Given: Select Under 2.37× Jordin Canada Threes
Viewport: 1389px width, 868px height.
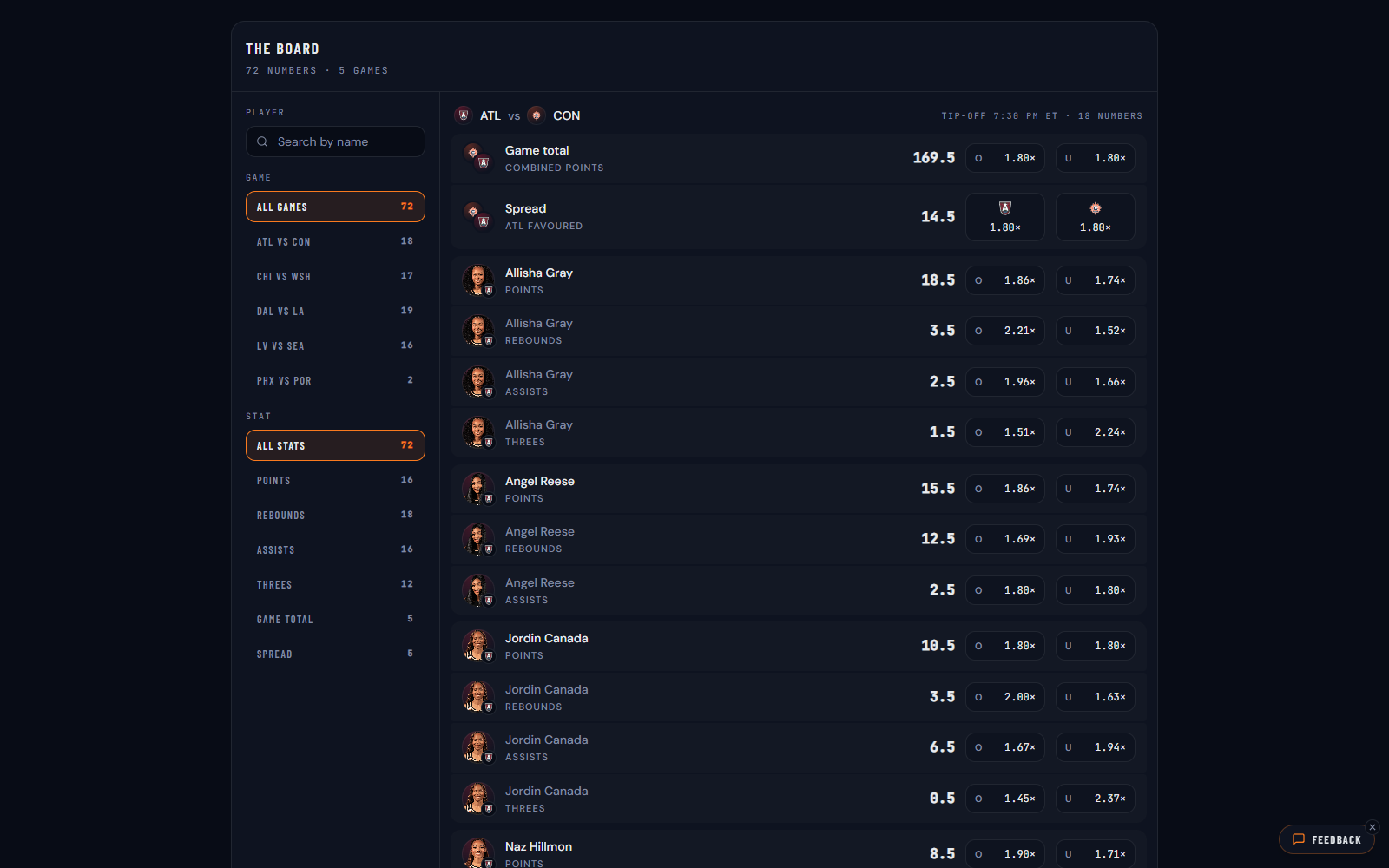Looking at the screenshot, I should (x=1096, y=799).
